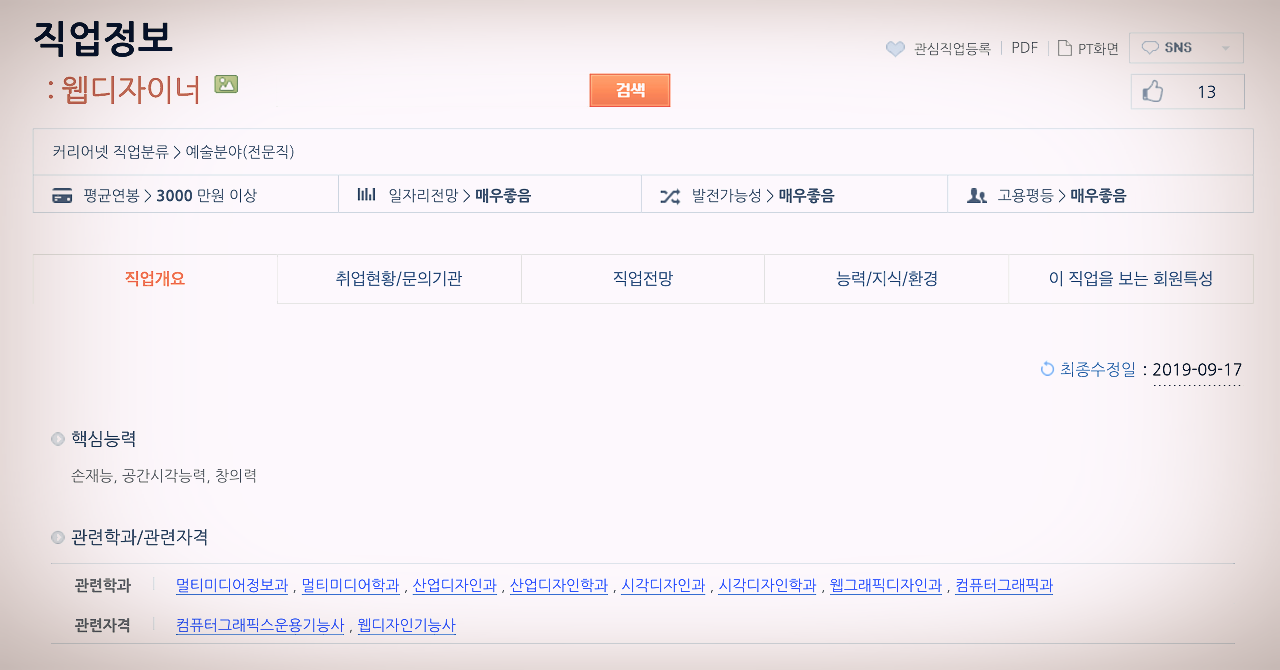Open the SNS dropdown arrow

pos(1226,48)
